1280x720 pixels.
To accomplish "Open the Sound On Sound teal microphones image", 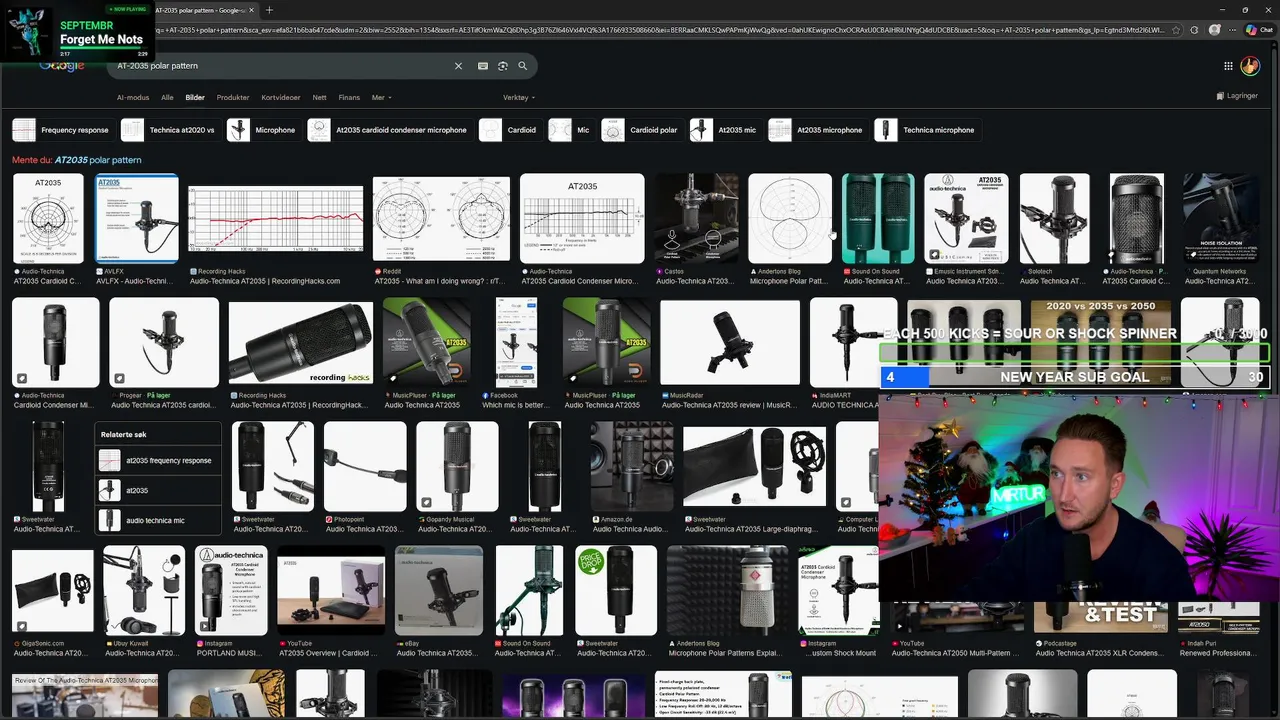I will coord(878,218).
